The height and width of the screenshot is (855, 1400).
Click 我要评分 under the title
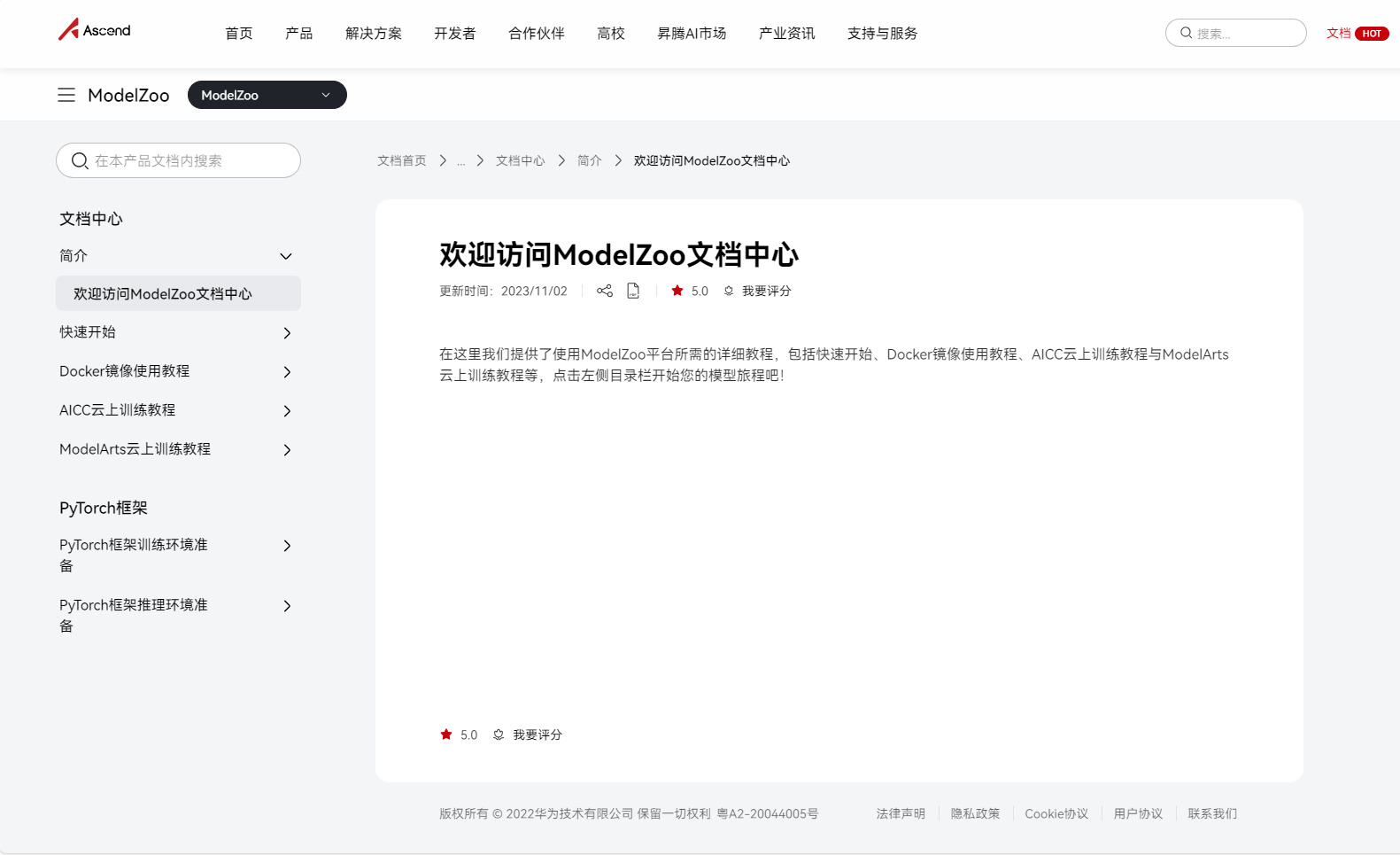[767, 291]
